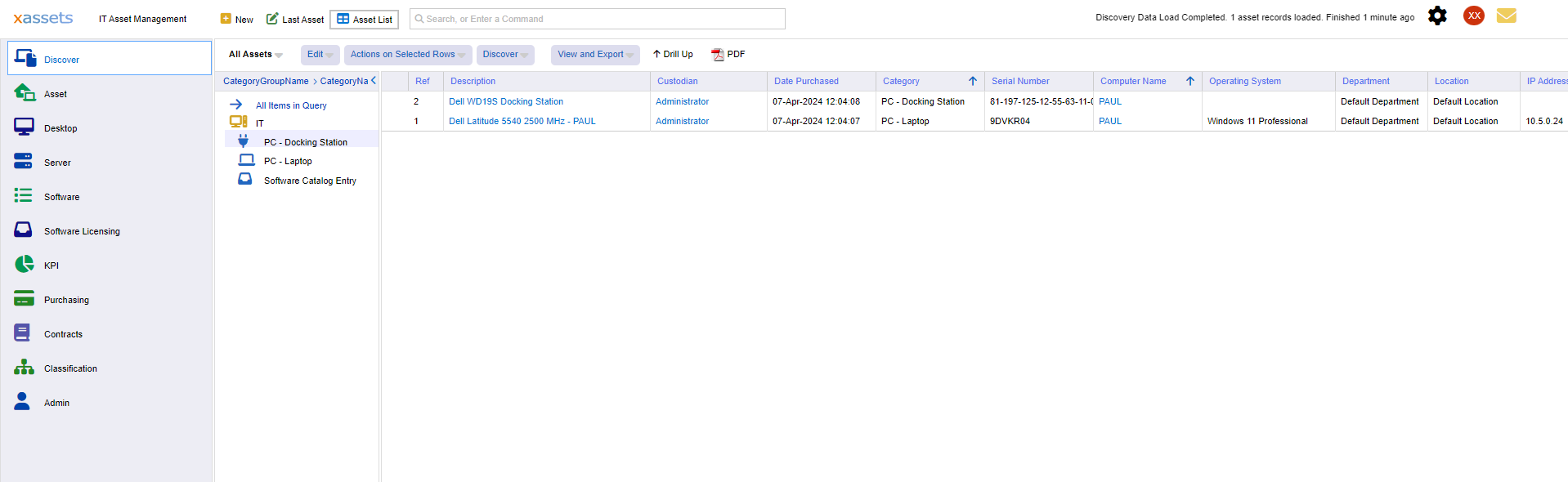Collapse the category tree panel chevron

374,81
